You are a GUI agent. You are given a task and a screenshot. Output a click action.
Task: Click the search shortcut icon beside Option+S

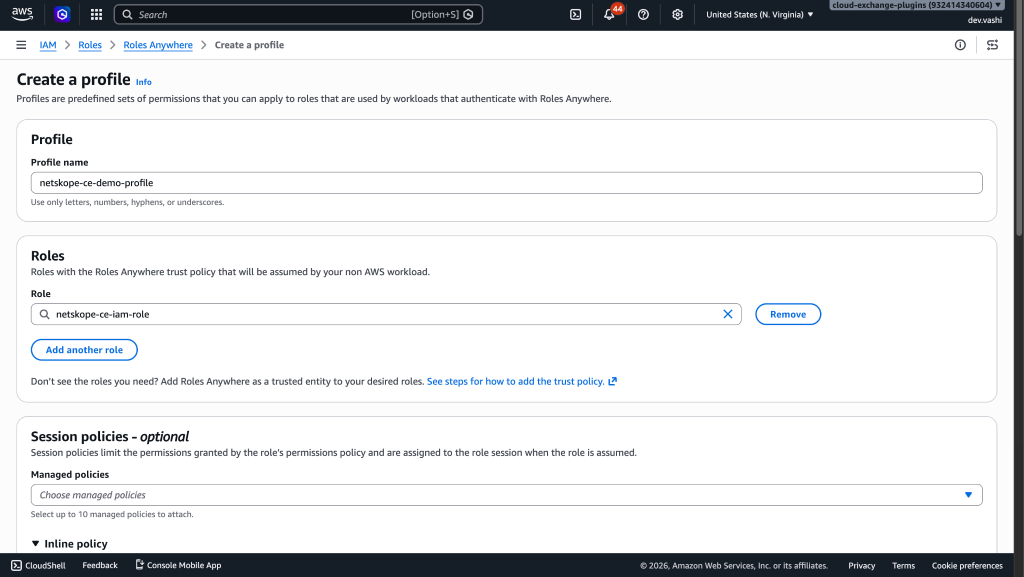coord(468,14)
